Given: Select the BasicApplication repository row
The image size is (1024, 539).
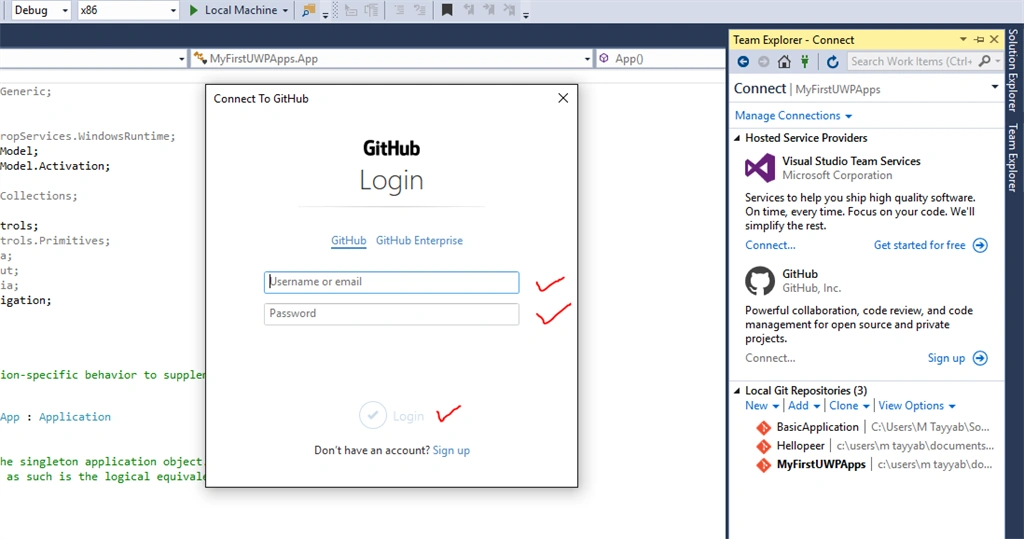Looking at the screenshot, I should click(x=872, y=427).
